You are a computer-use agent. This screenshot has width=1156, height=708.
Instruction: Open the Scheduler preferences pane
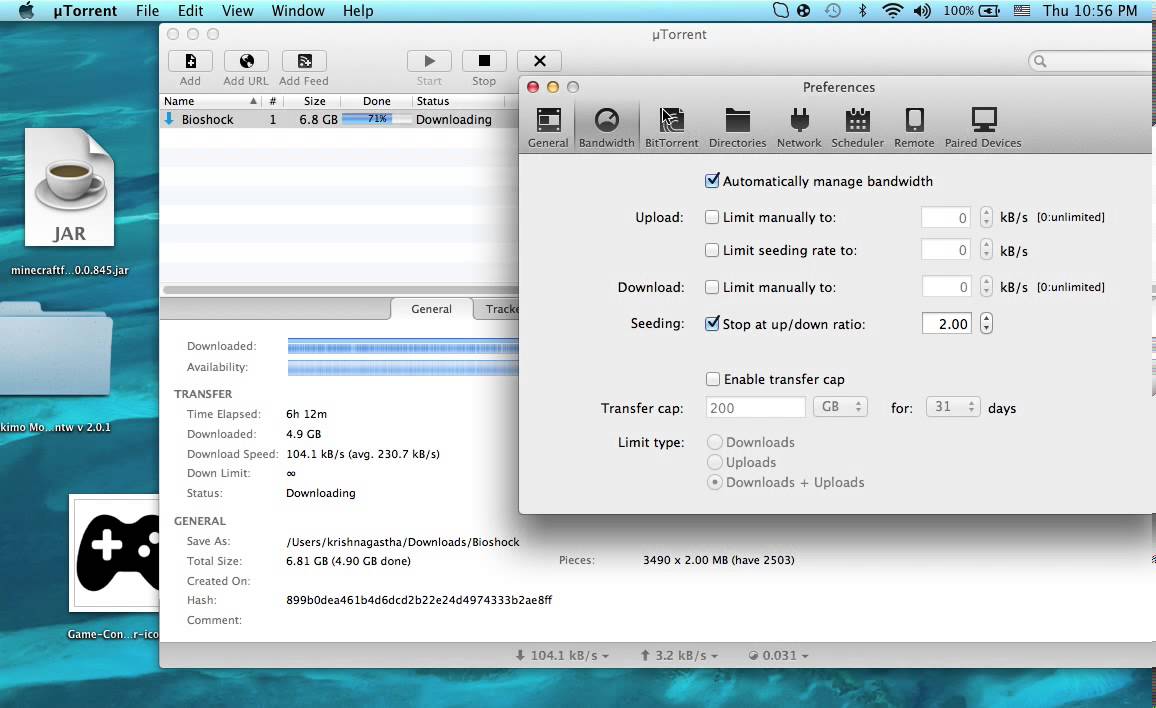click(857, 128)
